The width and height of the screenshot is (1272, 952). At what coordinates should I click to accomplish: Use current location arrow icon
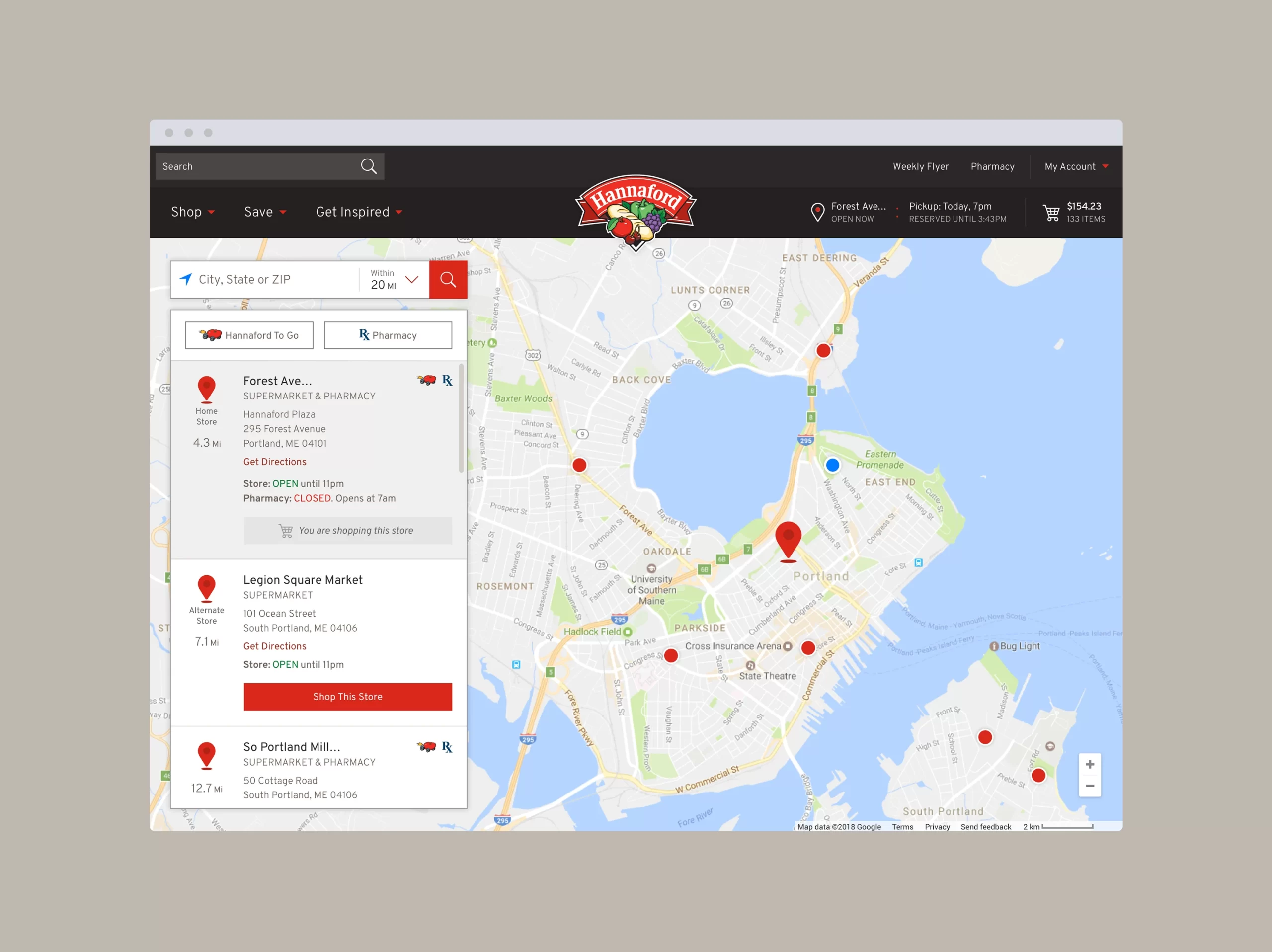click(x=186, y=279)
